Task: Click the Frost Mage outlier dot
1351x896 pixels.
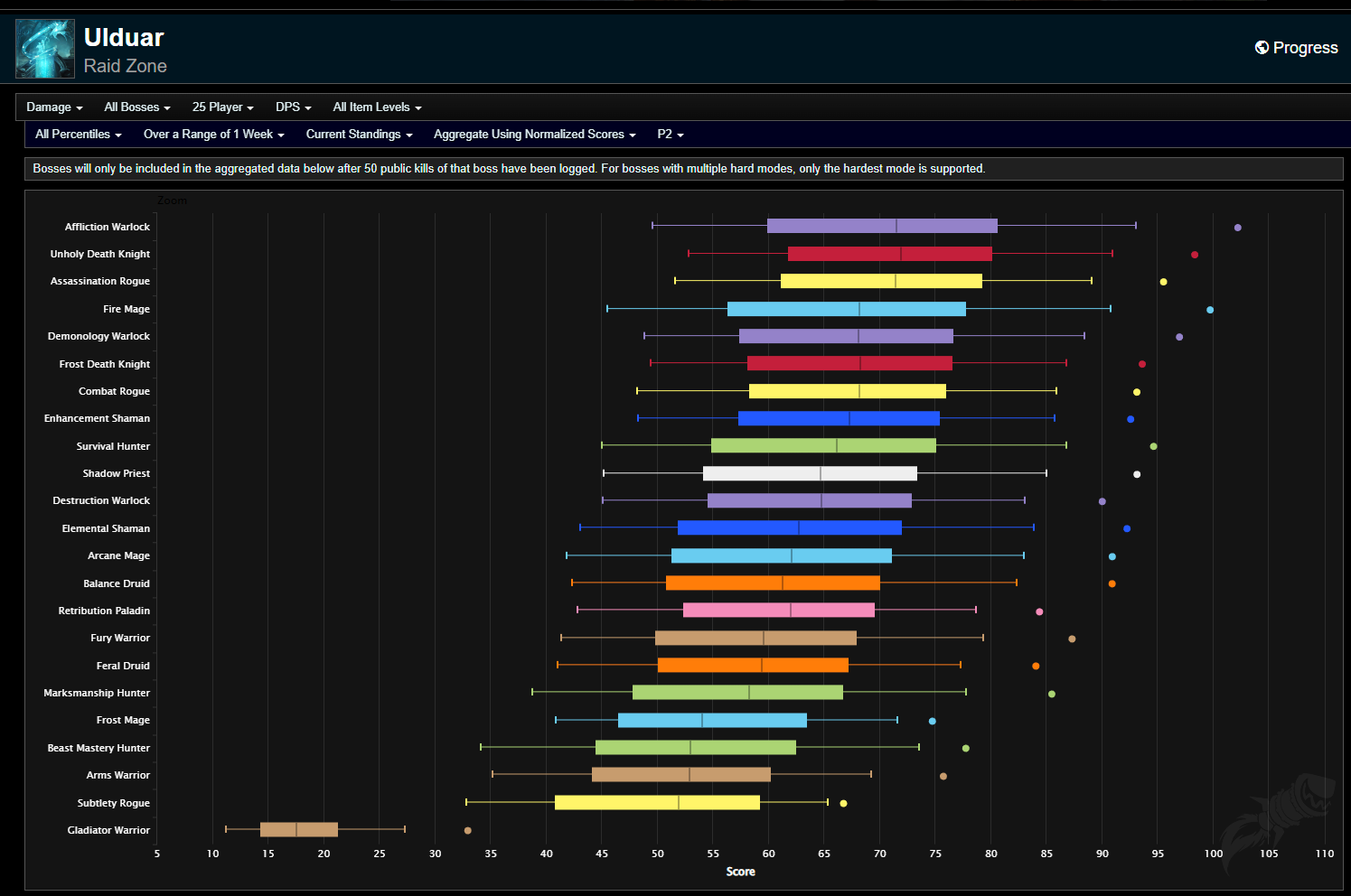Action: tap(932, 721)
